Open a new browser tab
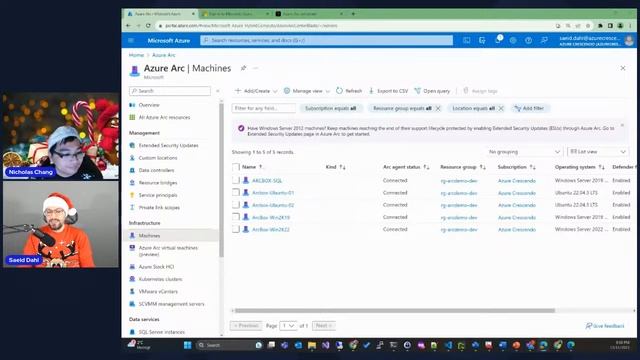Image resolution: width=640 pixels, height=360 pixels. click(353, 13)
